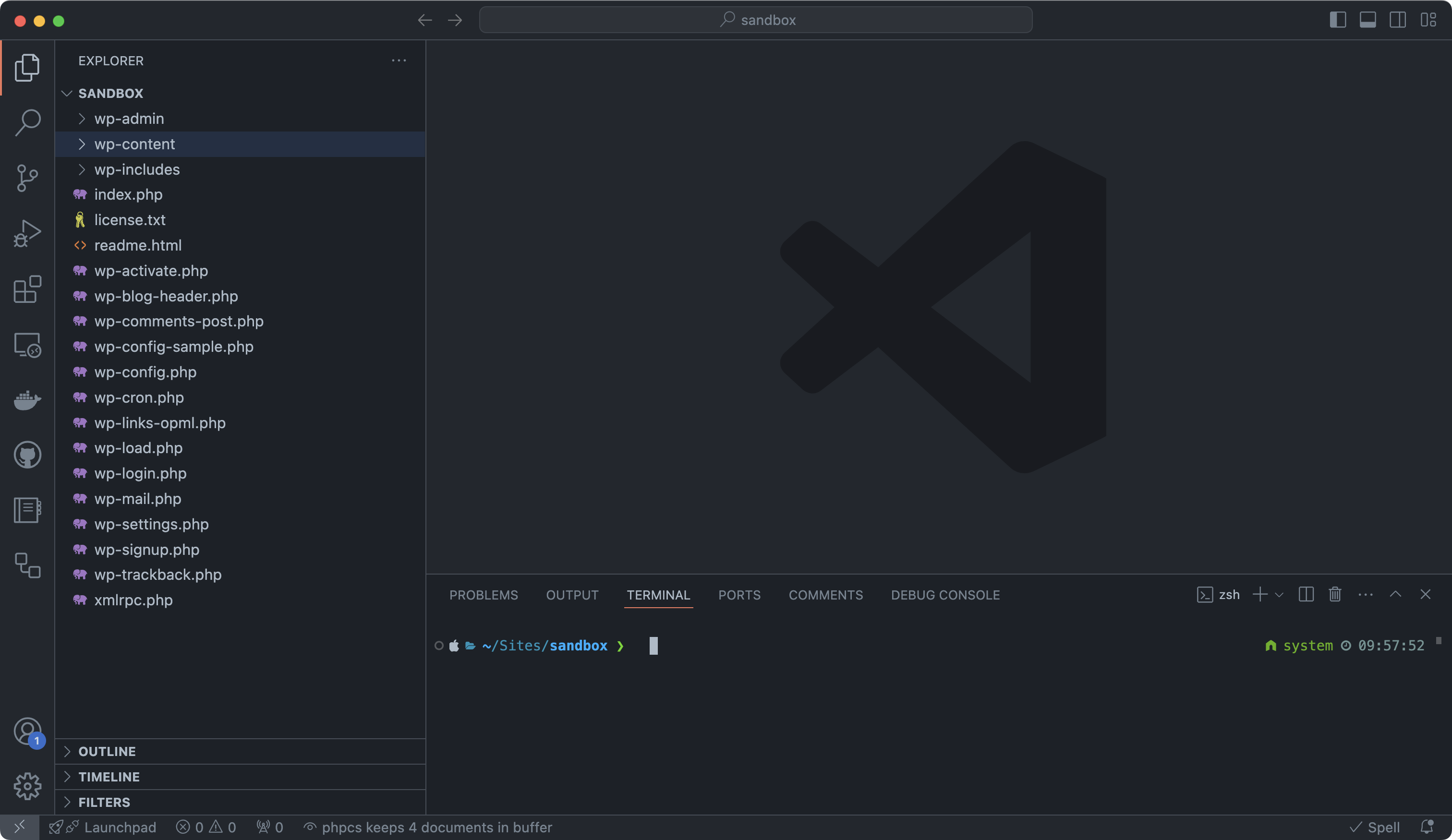Maximize panel size with up chevron
This screenshot has width=1452, height=840.
tap(1395, 594)
